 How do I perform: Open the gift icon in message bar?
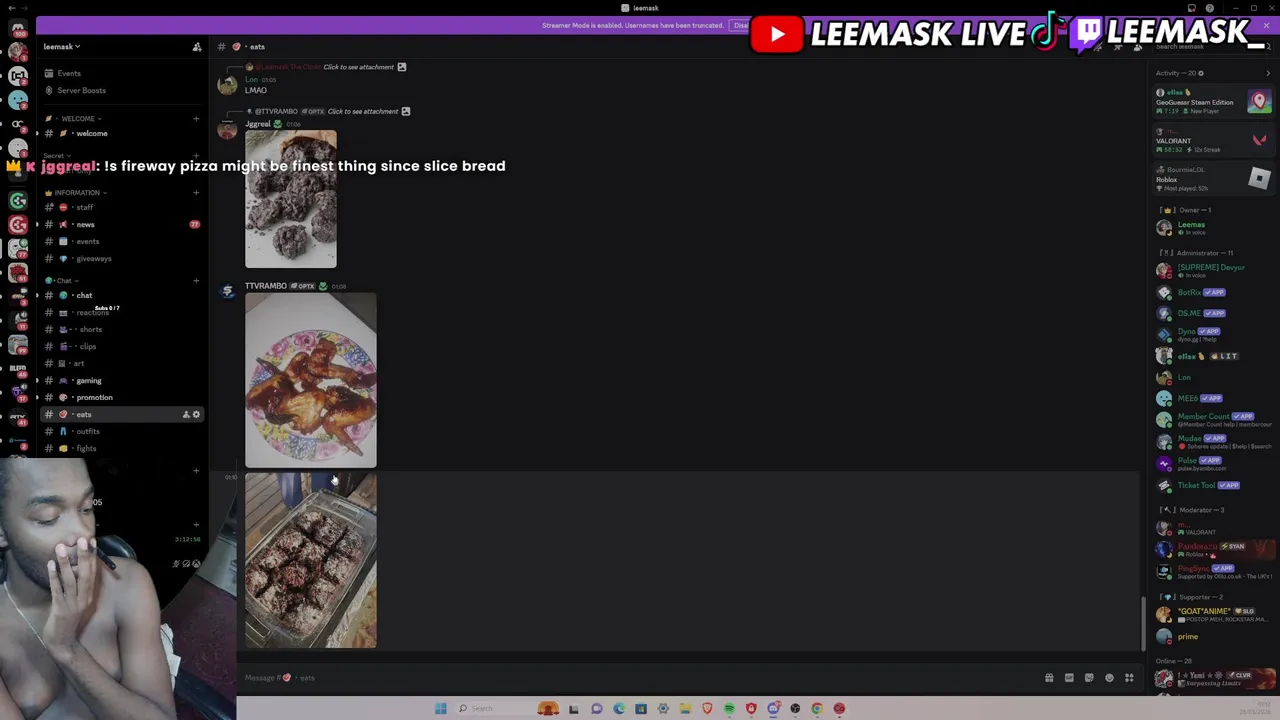click(1049, 678)
